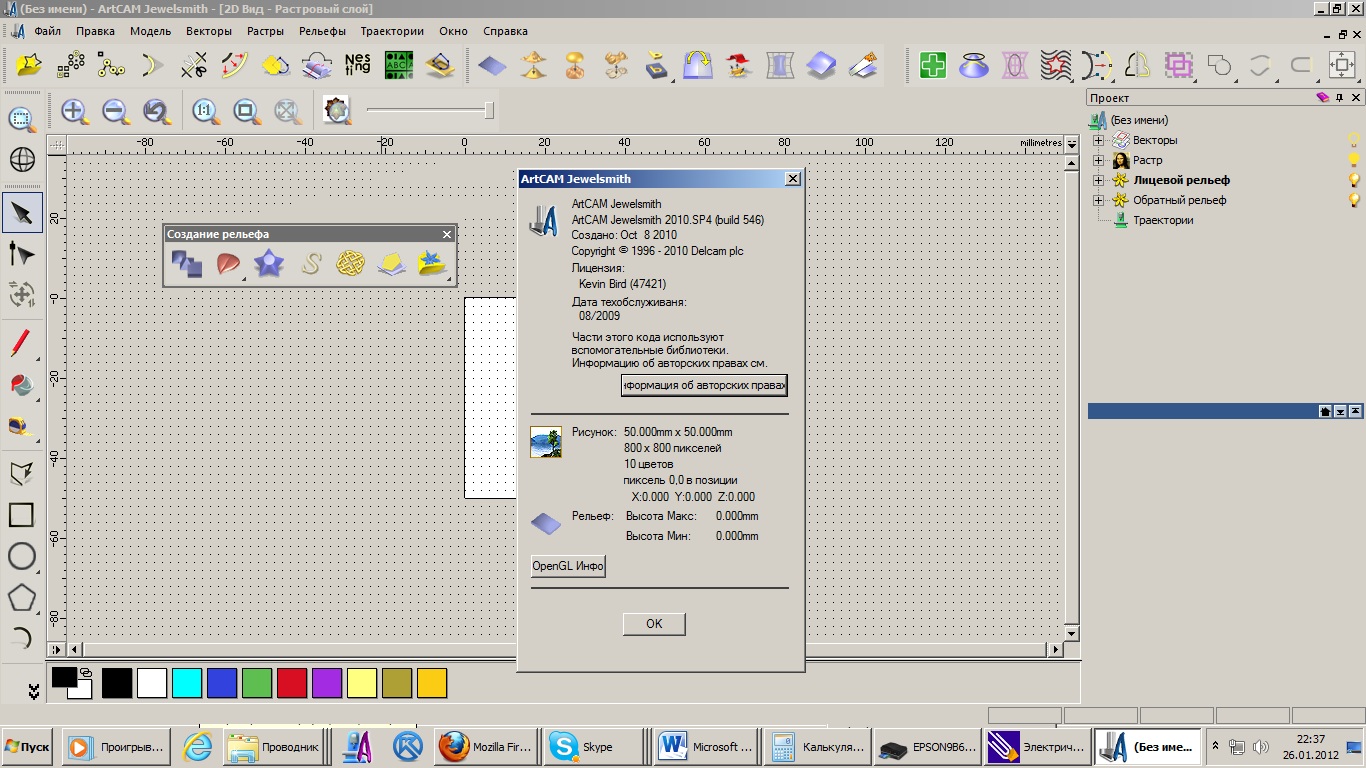
Task: Select the shape editor dome icon in relief panel
Action: [229, 264]
